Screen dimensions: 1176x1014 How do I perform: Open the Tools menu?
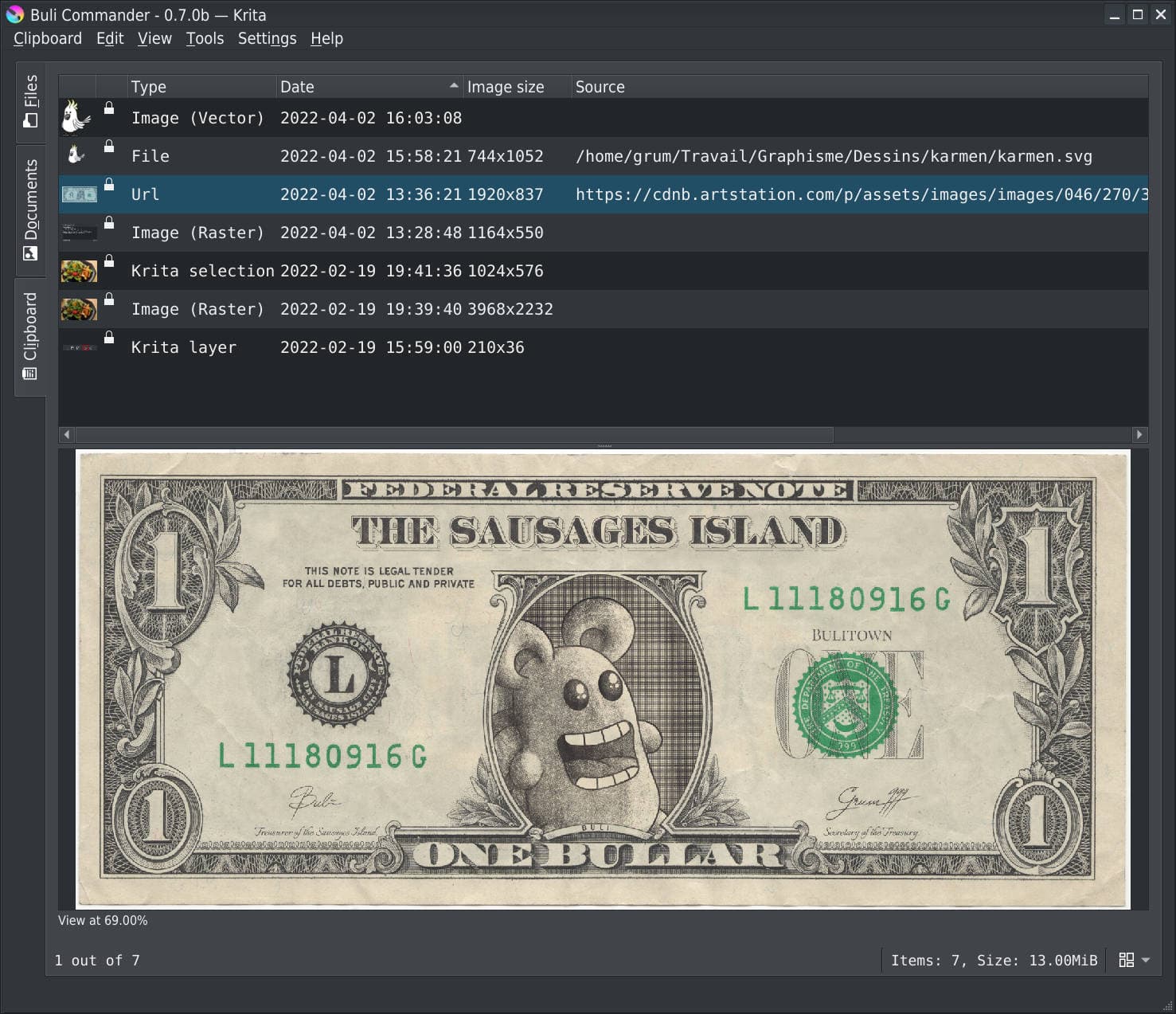coord(205,38)
